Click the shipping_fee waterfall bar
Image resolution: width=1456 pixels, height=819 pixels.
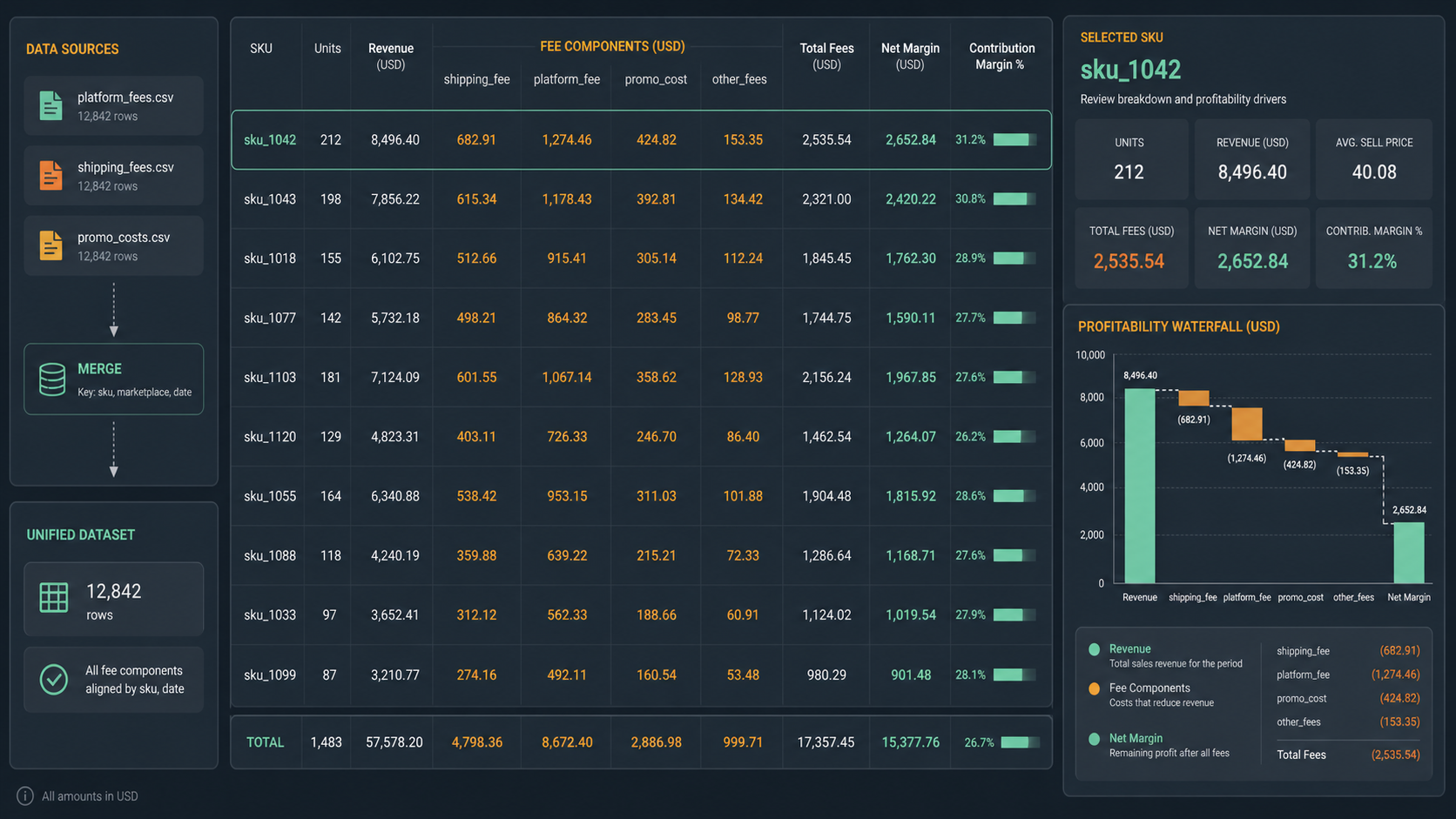[x=1194, y=398]
